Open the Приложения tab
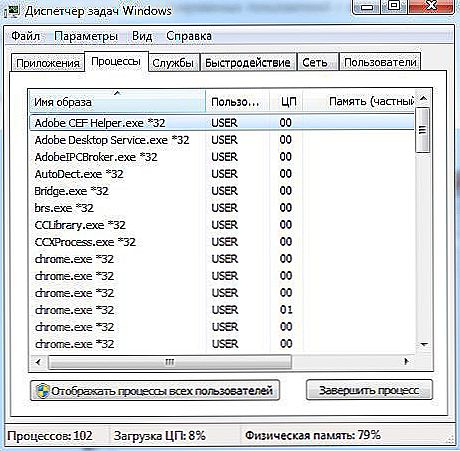 click(x=48, y=62)
